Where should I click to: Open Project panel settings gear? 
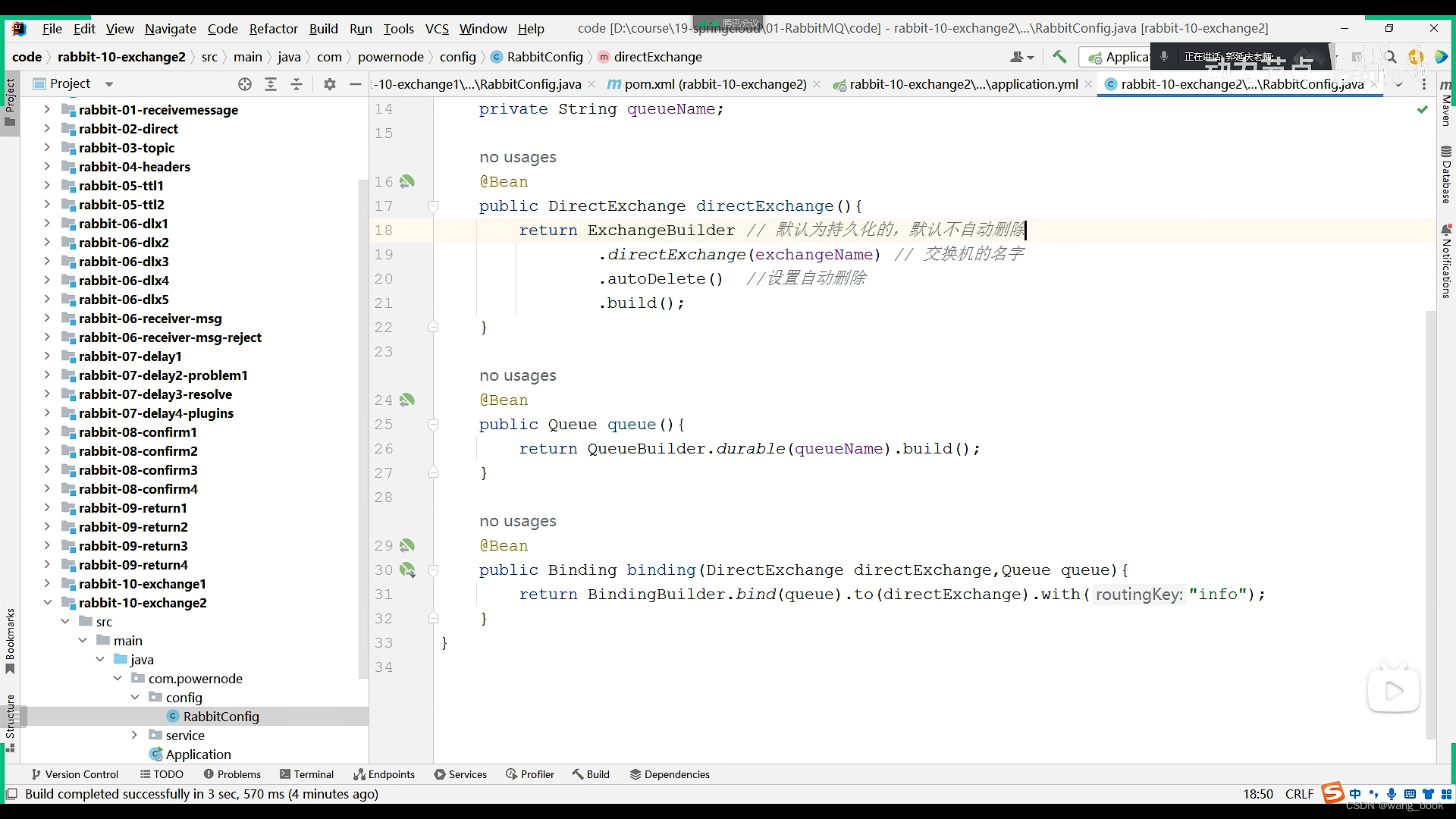coord(329,84)
